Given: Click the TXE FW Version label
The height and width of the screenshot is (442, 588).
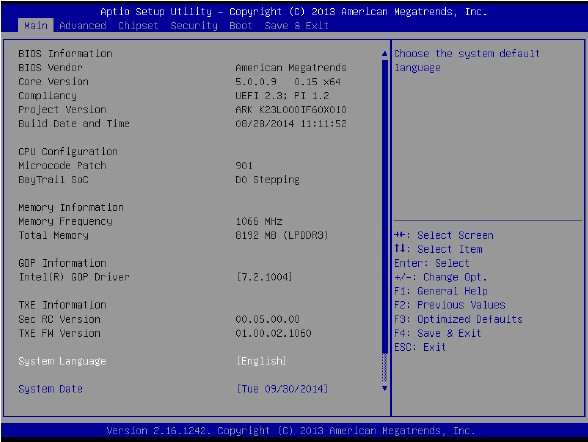Looking at the screenshot, I should (59, 333).
